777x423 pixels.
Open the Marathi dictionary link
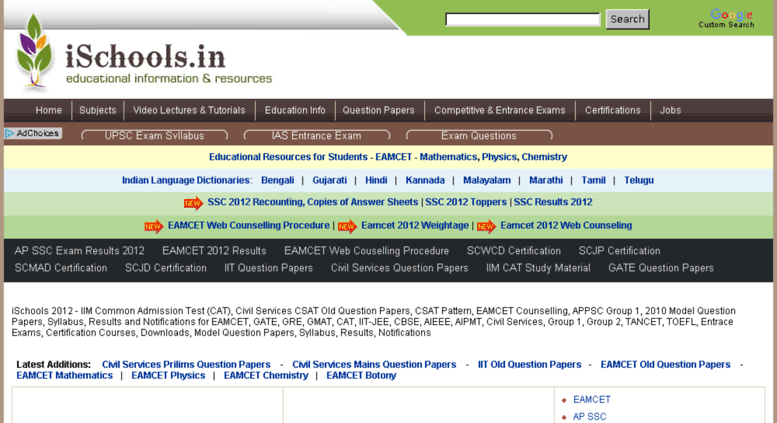(546, 180)
